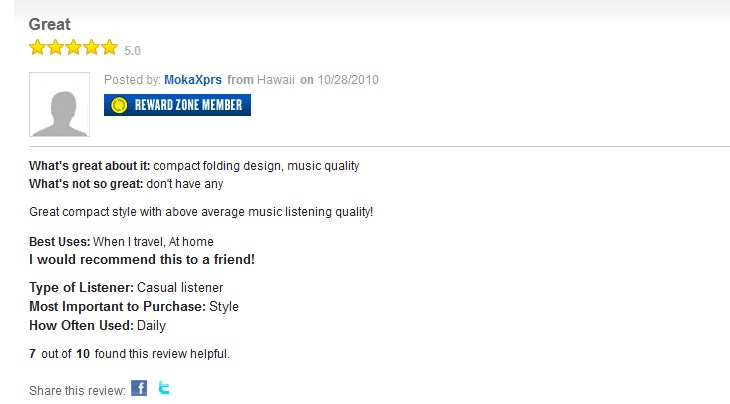The width and height of the screenshot is (730, 404).
Task: Click the second yellow rating star
Action: 56,47
